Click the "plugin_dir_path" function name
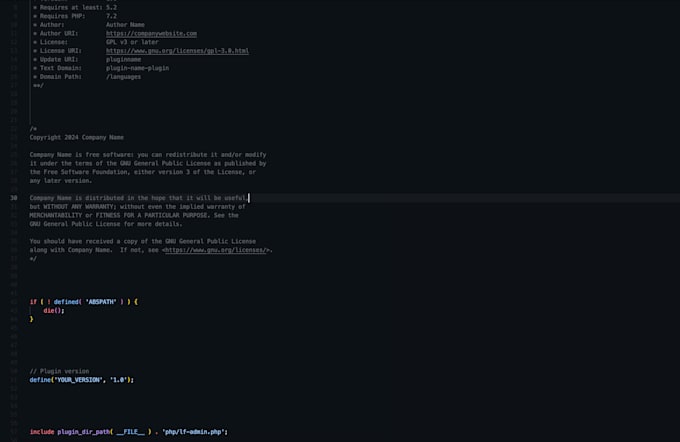 tap(83, 432)
